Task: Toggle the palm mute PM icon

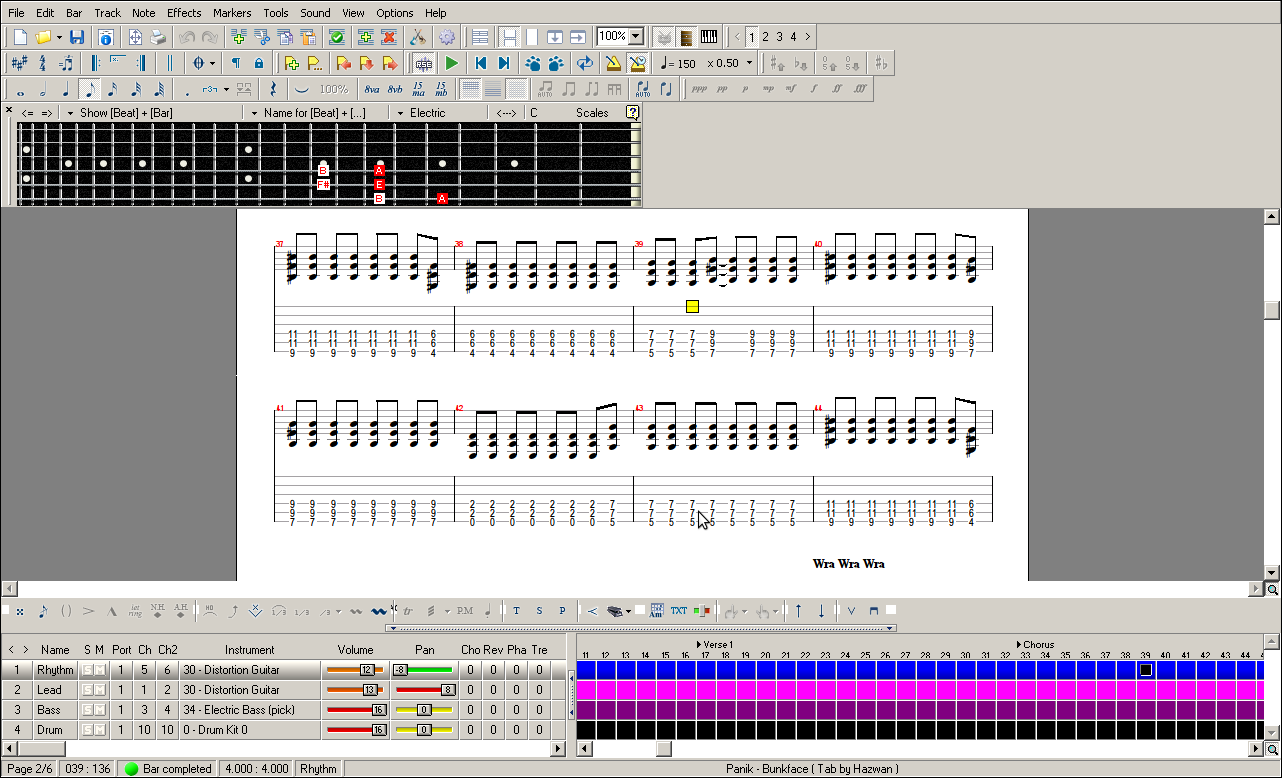Action: click(465, 610)
